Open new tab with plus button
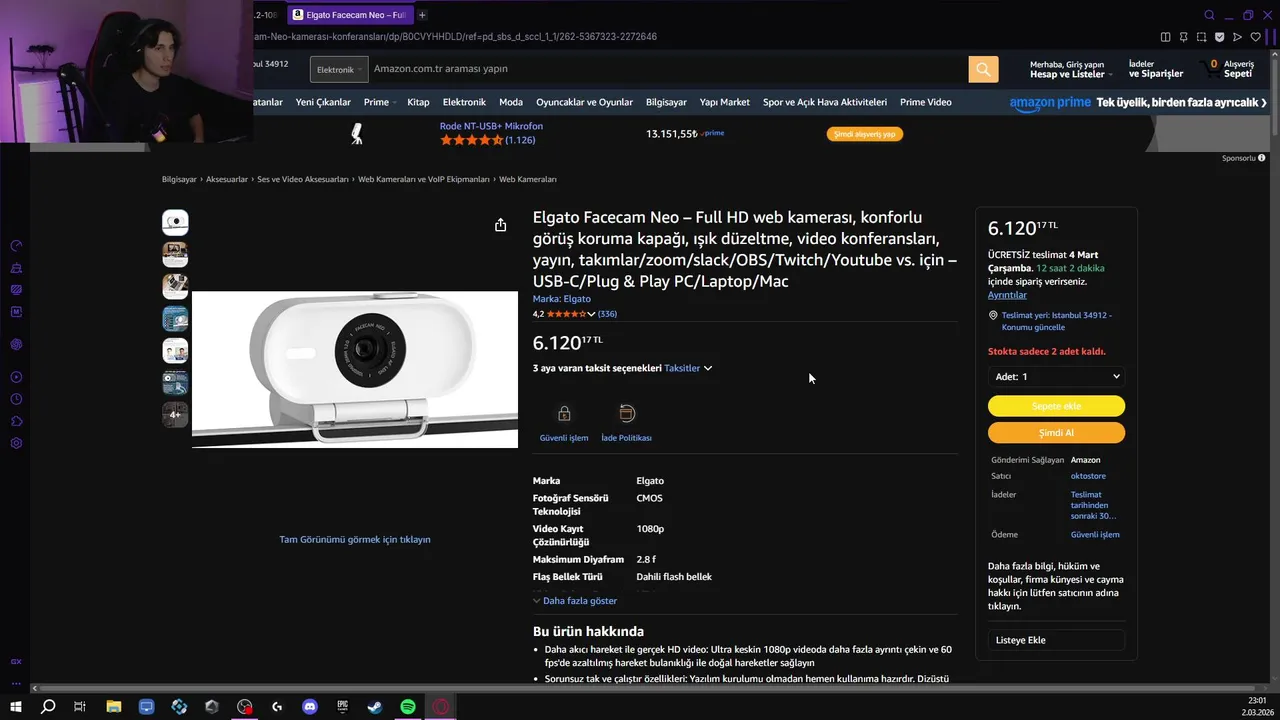Image resolution: width=1280 pixels, height=720 pixels. point(422,15)
